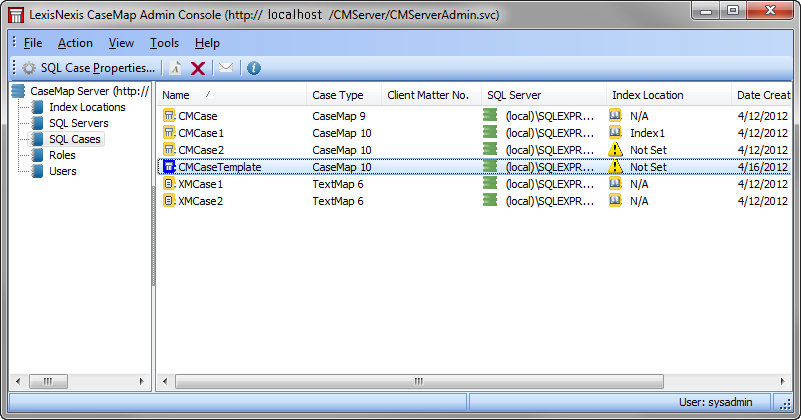Select the XMCase1 row name

[x=201, y=184]
